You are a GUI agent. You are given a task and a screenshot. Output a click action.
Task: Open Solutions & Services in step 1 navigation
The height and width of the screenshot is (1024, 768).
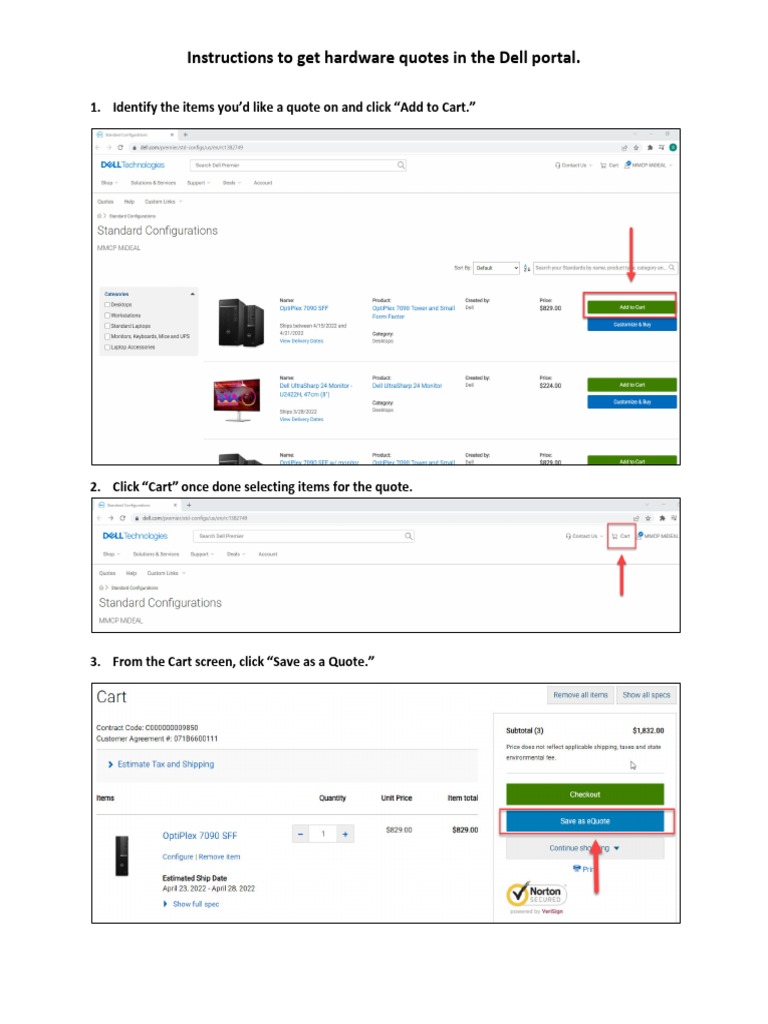[153, 183]
